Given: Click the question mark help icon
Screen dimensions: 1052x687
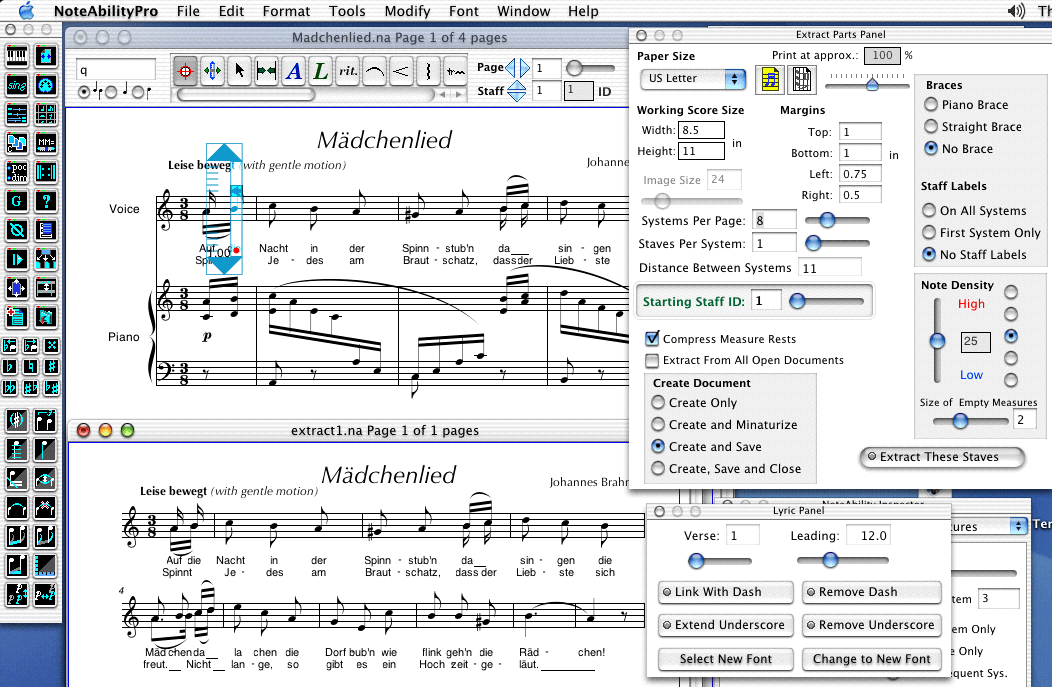Looking at the screenshot, I should (45, 201).
